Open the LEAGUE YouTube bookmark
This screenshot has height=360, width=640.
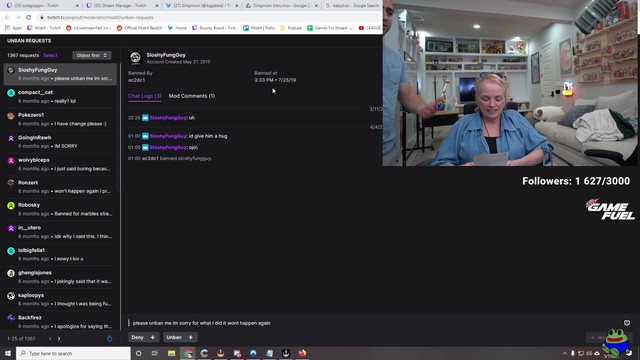point(369,28)
